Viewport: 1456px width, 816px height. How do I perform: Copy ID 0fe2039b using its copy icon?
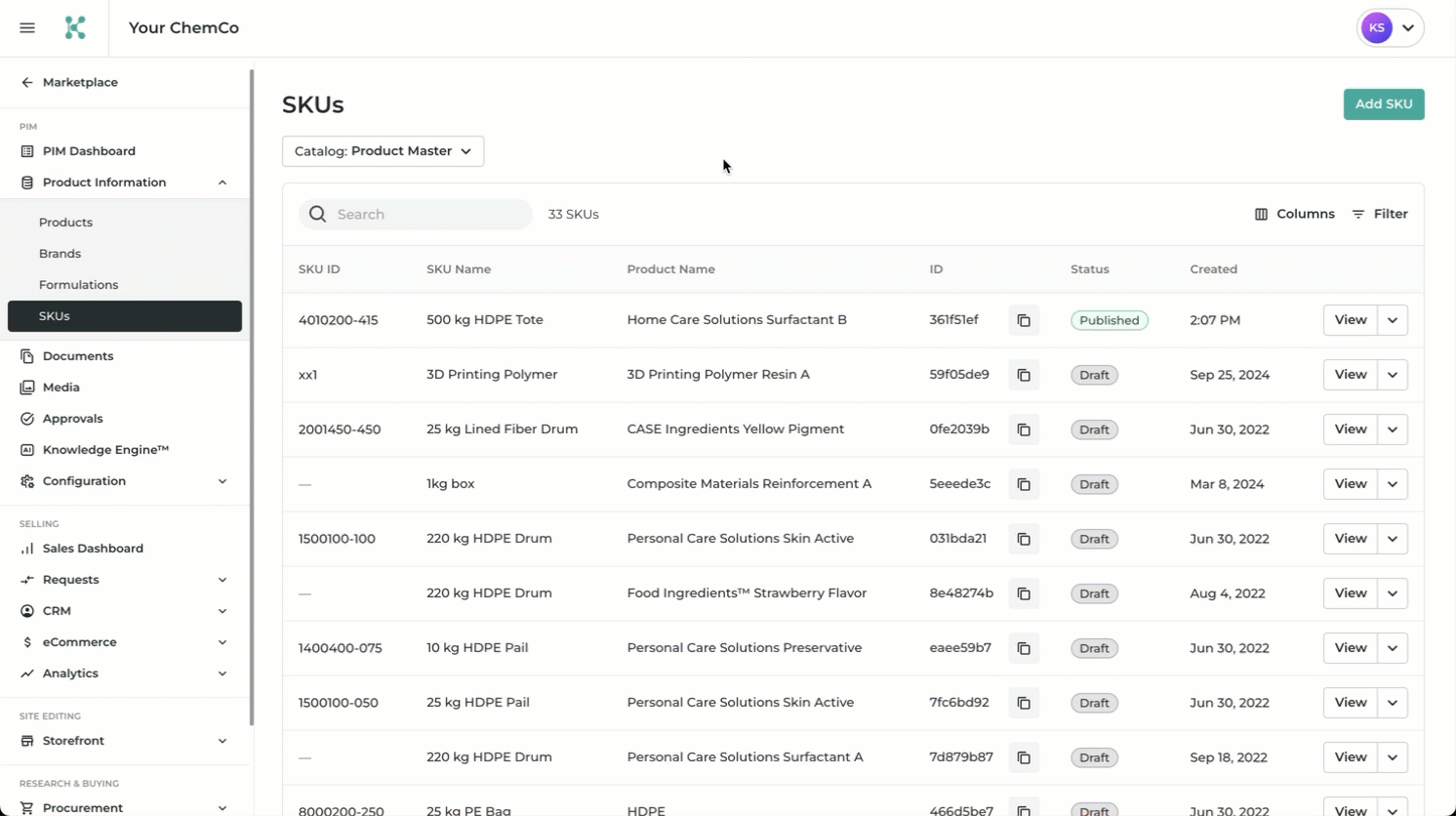pos(1023,429)
